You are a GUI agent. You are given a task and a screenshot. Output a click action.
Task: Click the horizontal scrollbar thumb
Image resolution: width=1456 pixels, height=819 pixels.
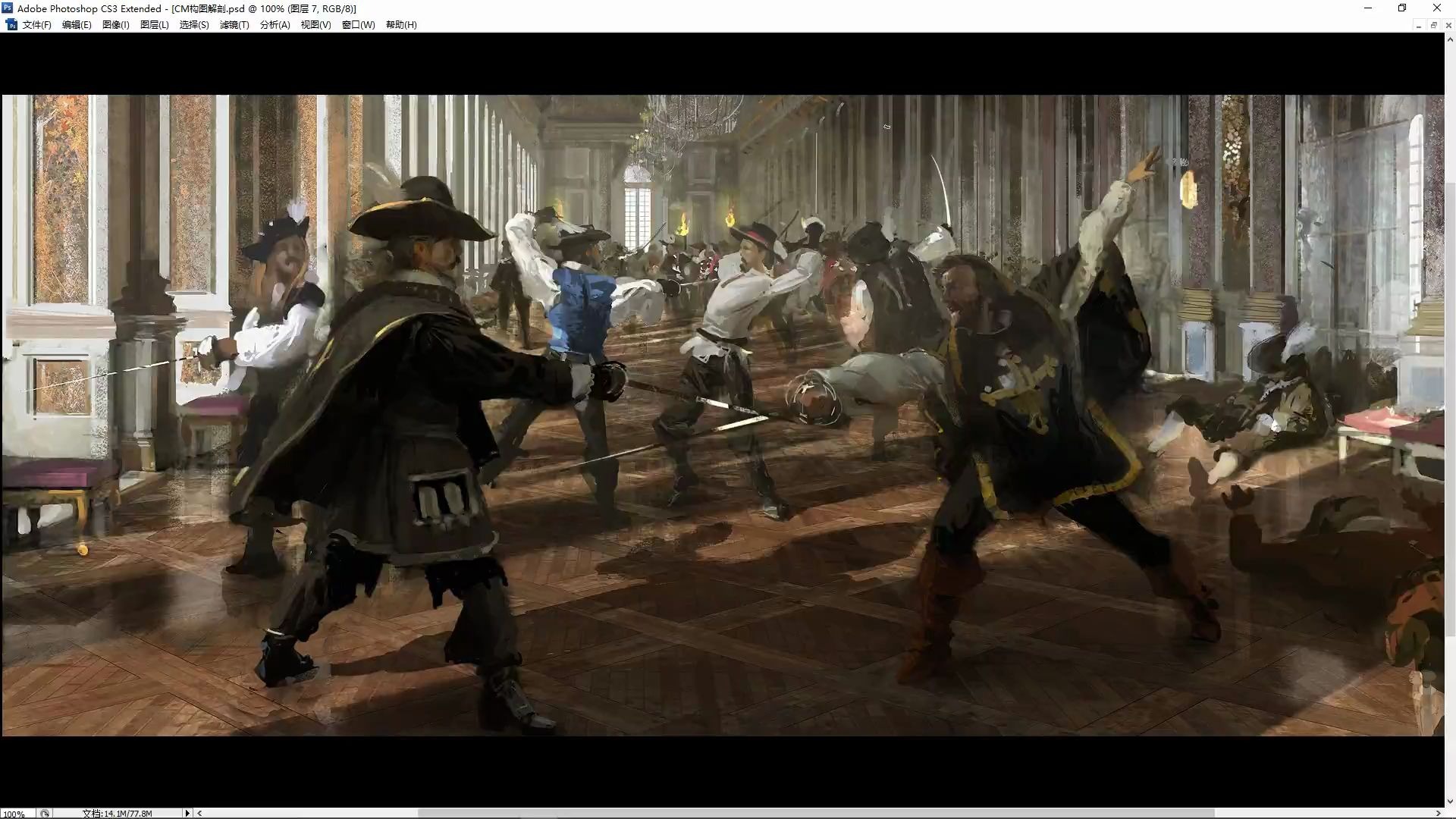(816, 814)
